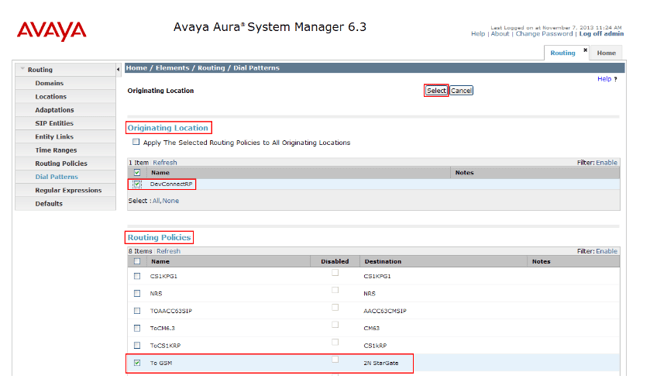Screen dimensions: 650x379
Task: Click the CM63 destination cell
Action: [x=371, y=328]
